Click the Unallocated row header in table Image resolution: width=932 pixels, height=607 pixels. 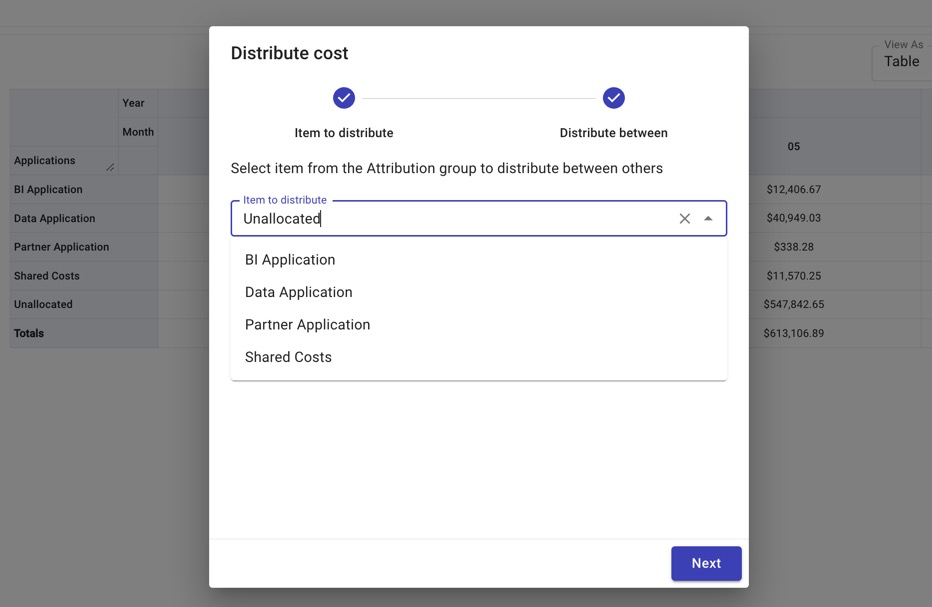[x=43, y=304]
